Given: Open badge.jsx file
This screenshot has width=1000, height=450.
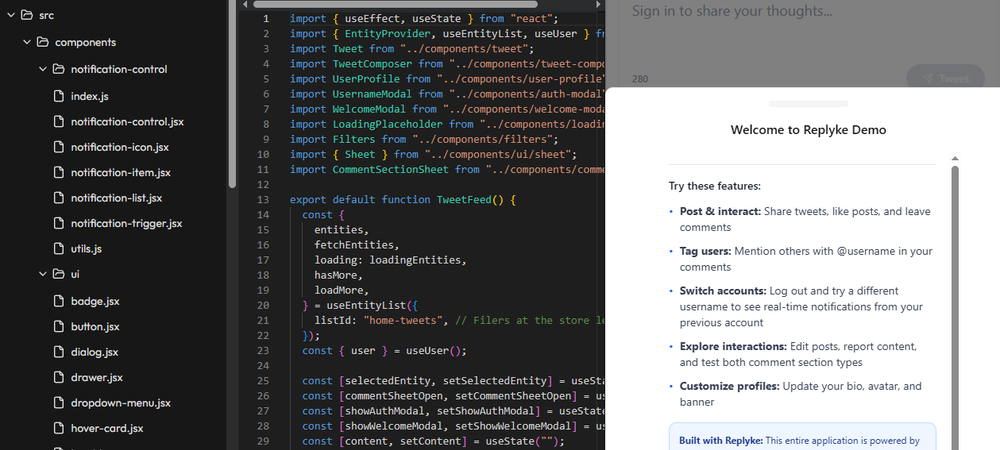Looking at the screenshot, I should click(x=95, y=301).
